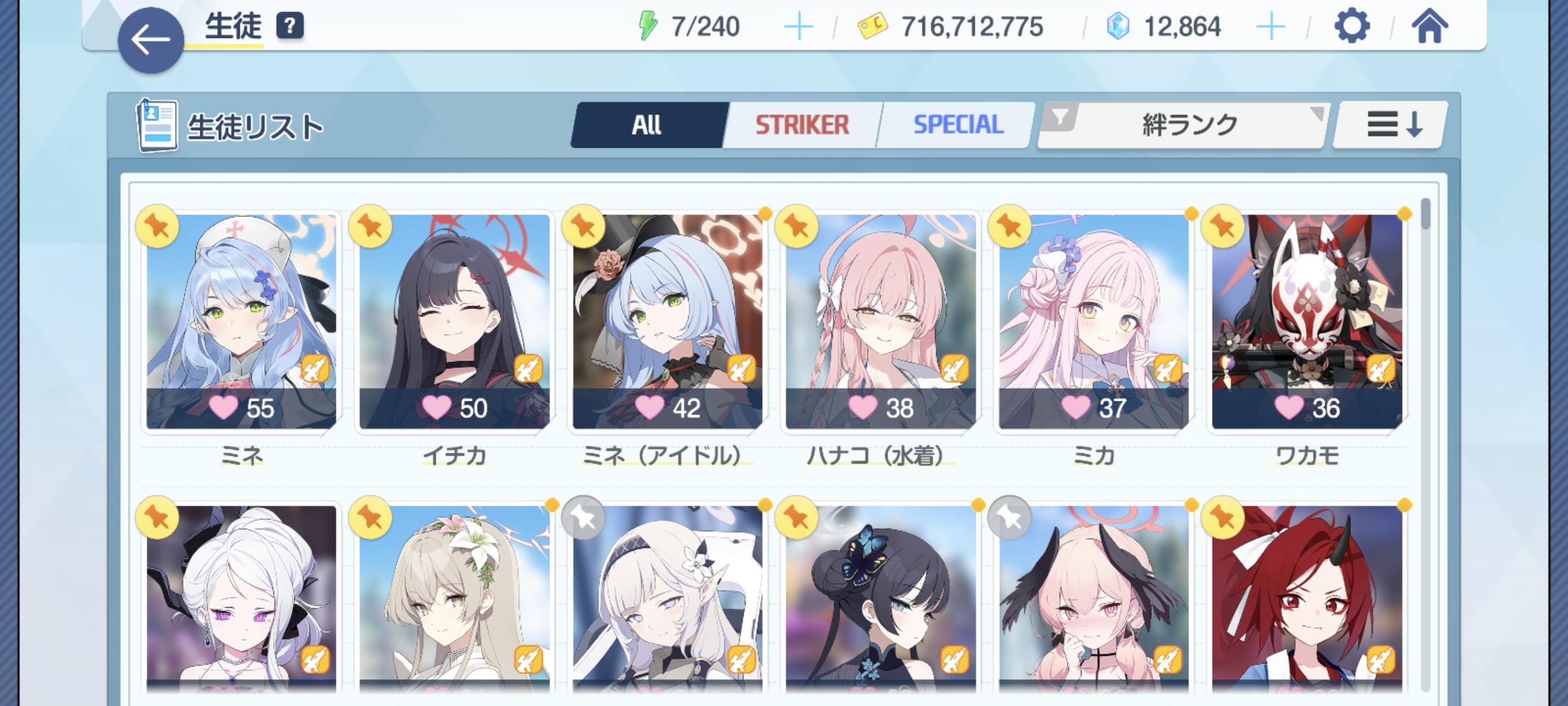Open the イチカ student card
The width and height of the screenshot is (1568, 706).
click(x=455, y=322)
